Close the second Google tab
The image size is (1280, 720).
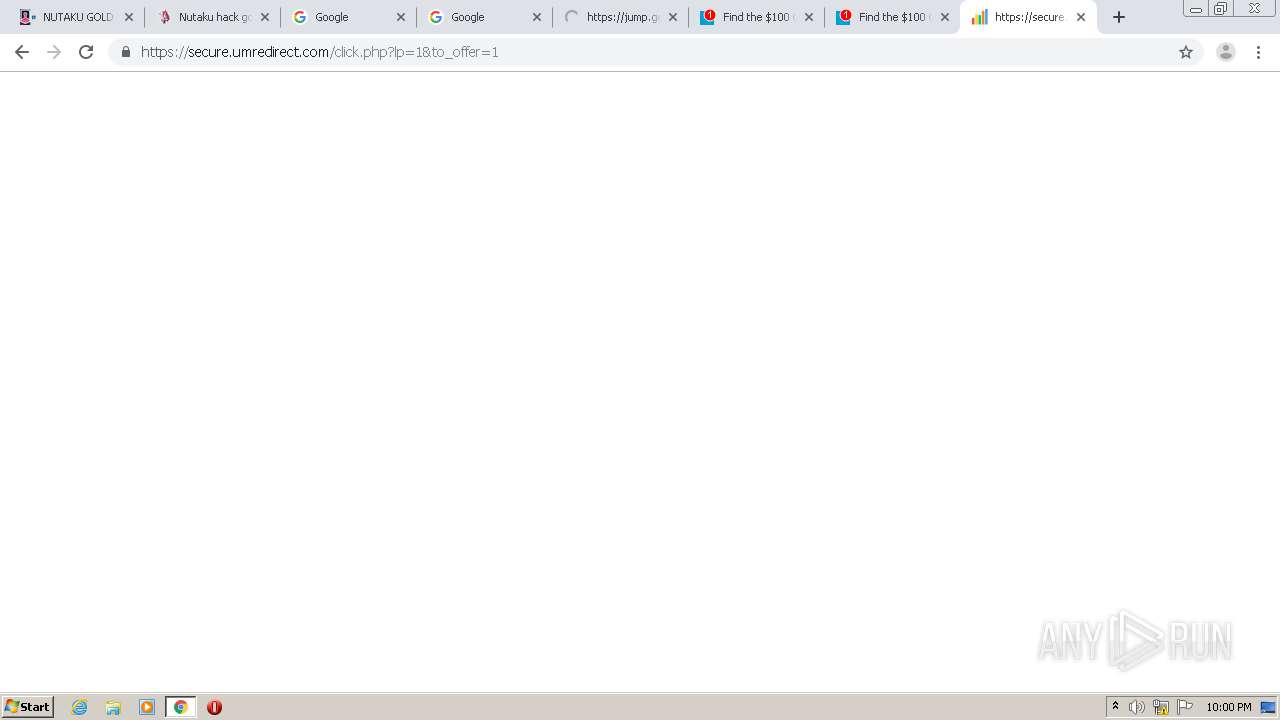coord(537,17)
